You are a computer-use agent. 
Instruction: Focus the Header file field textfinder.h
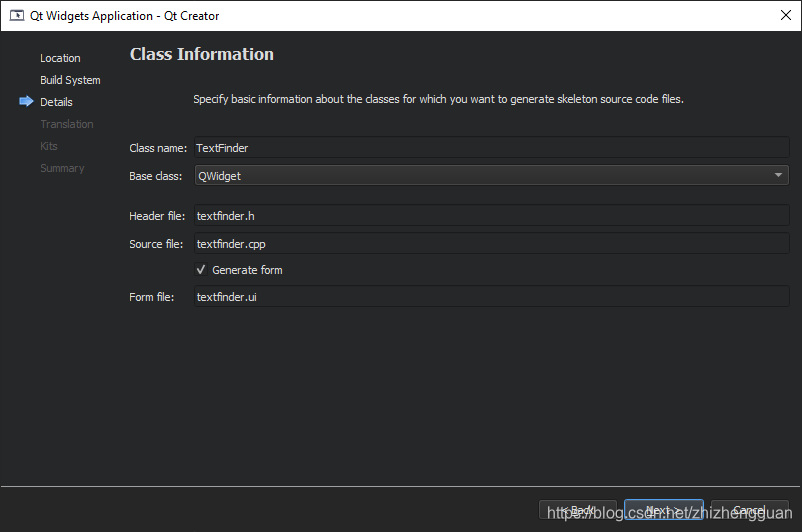point(492,215)
